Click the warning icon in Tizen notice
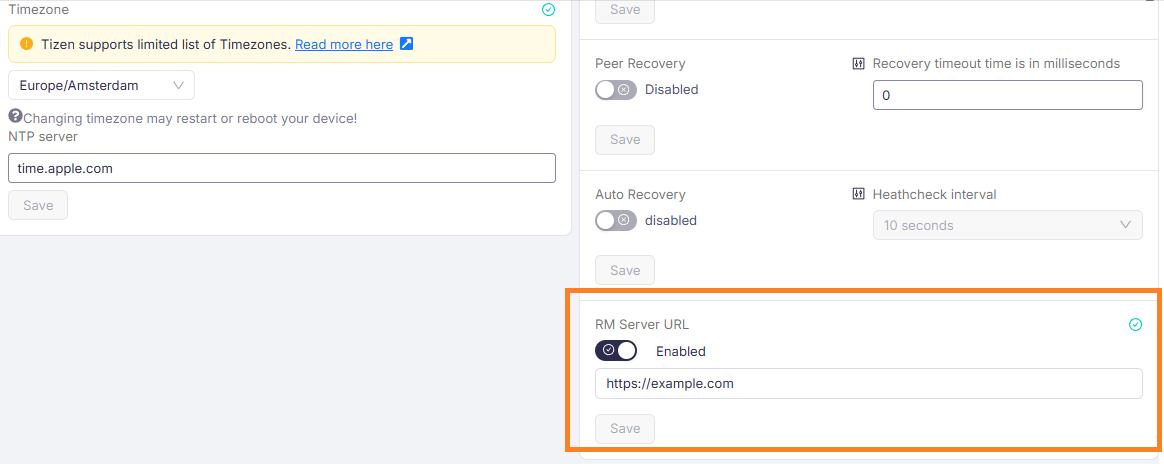The width and height of the screenshot is (1164, 464). coord(26,44)
